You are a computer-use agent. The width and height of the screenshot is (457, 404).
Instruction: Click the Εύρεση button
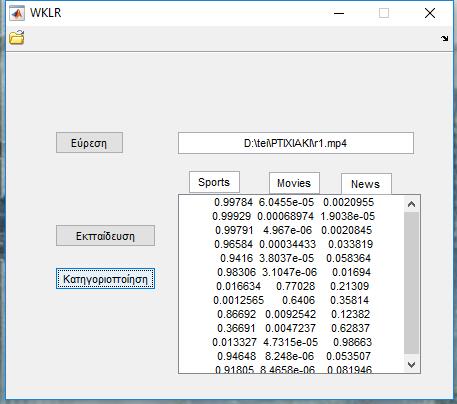(x=89, y=143)
